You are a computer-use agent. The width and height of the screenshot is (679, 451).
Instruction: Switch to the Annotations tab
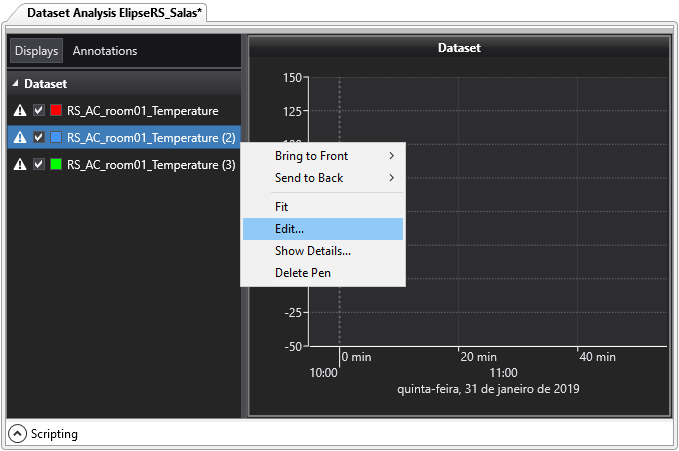click(x=105, y=51)
